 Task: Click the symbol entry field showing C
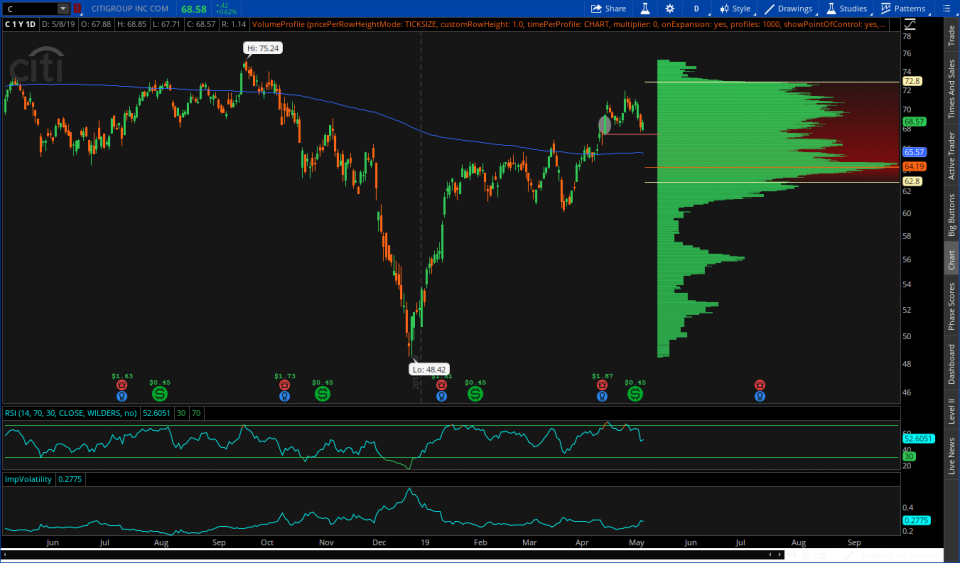31,9
